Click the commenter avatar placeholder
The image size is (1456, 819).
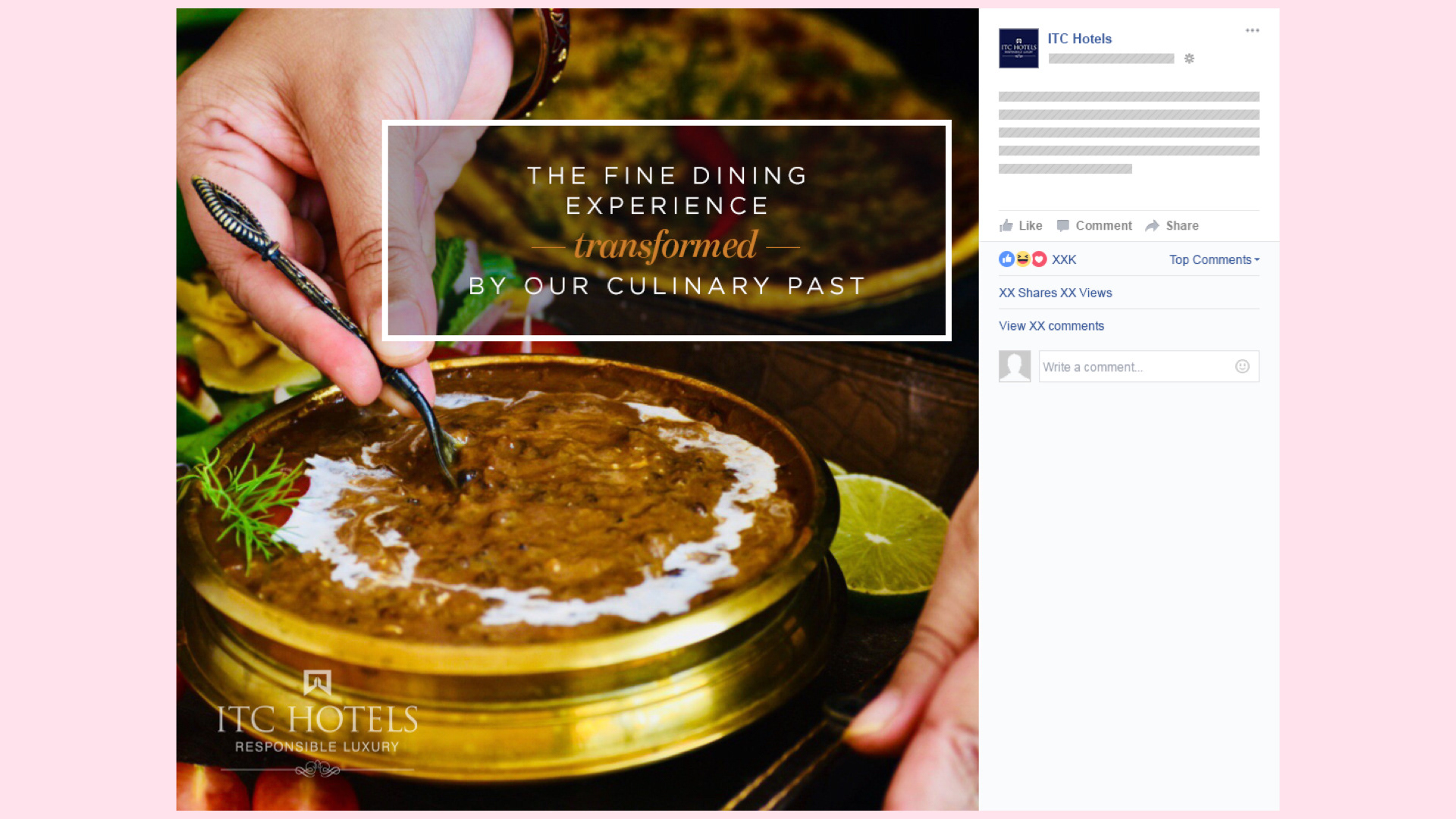pyautogui.click(x=1015, y=366)
